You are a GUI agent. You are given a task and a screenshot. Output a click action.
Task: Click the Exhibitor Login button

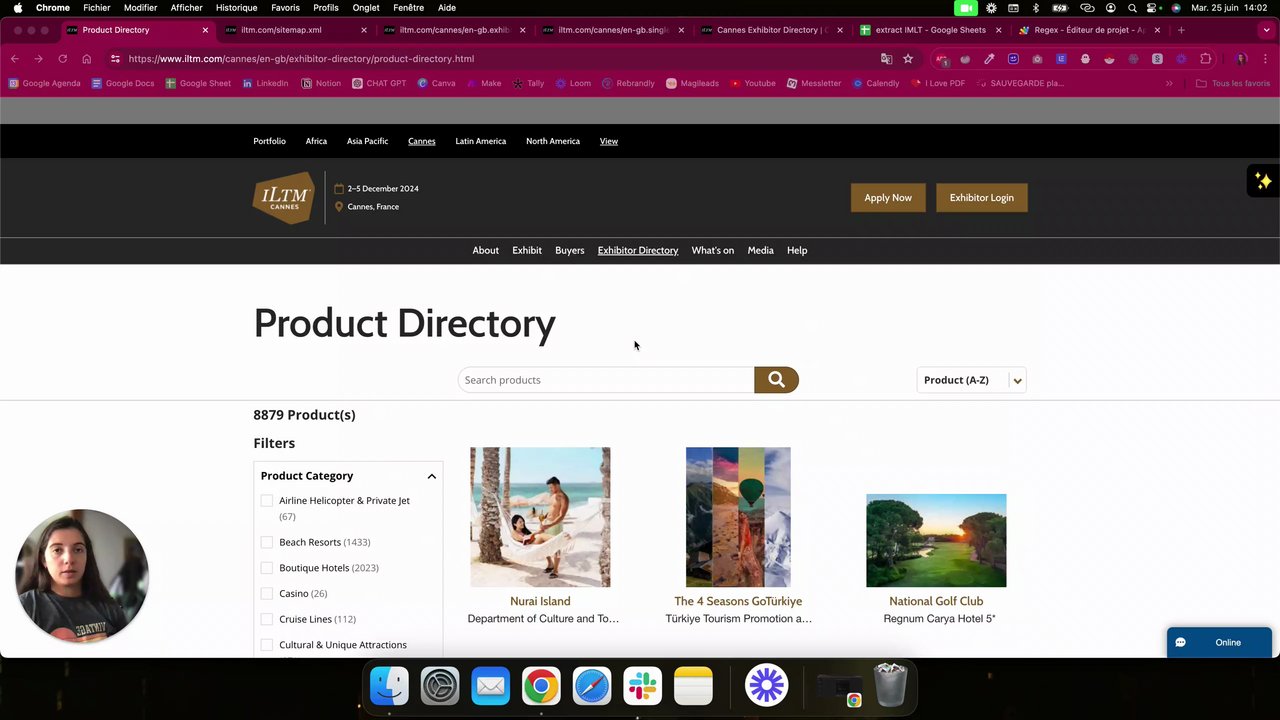[982, 198]
